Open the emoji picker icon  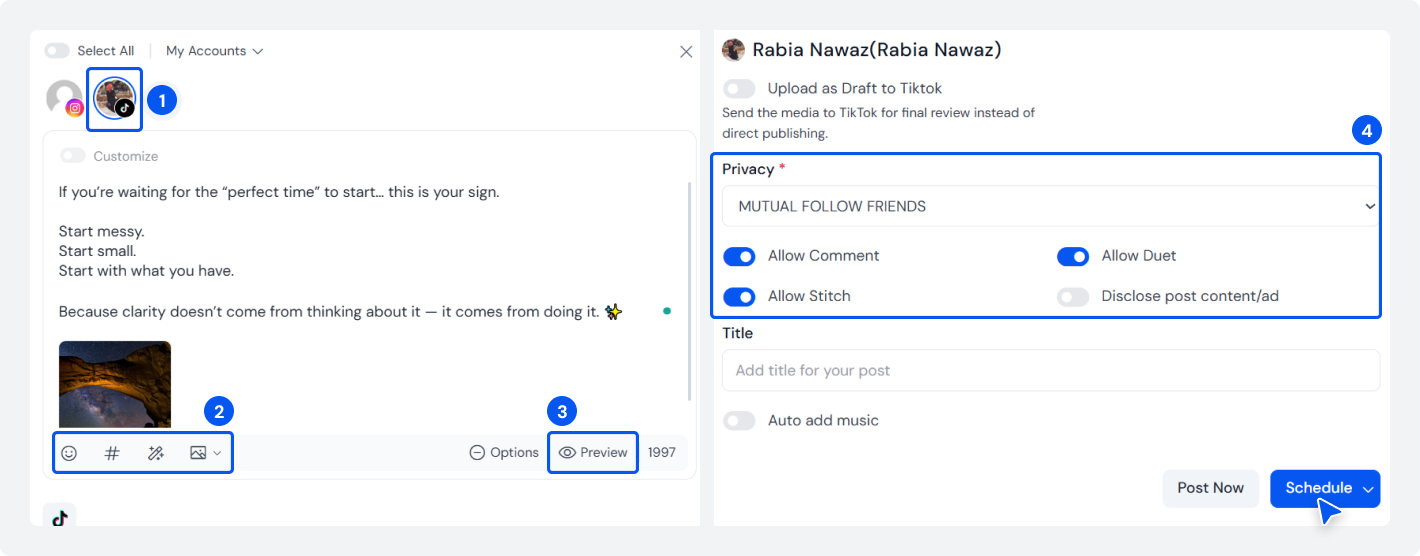coord(69,453)
